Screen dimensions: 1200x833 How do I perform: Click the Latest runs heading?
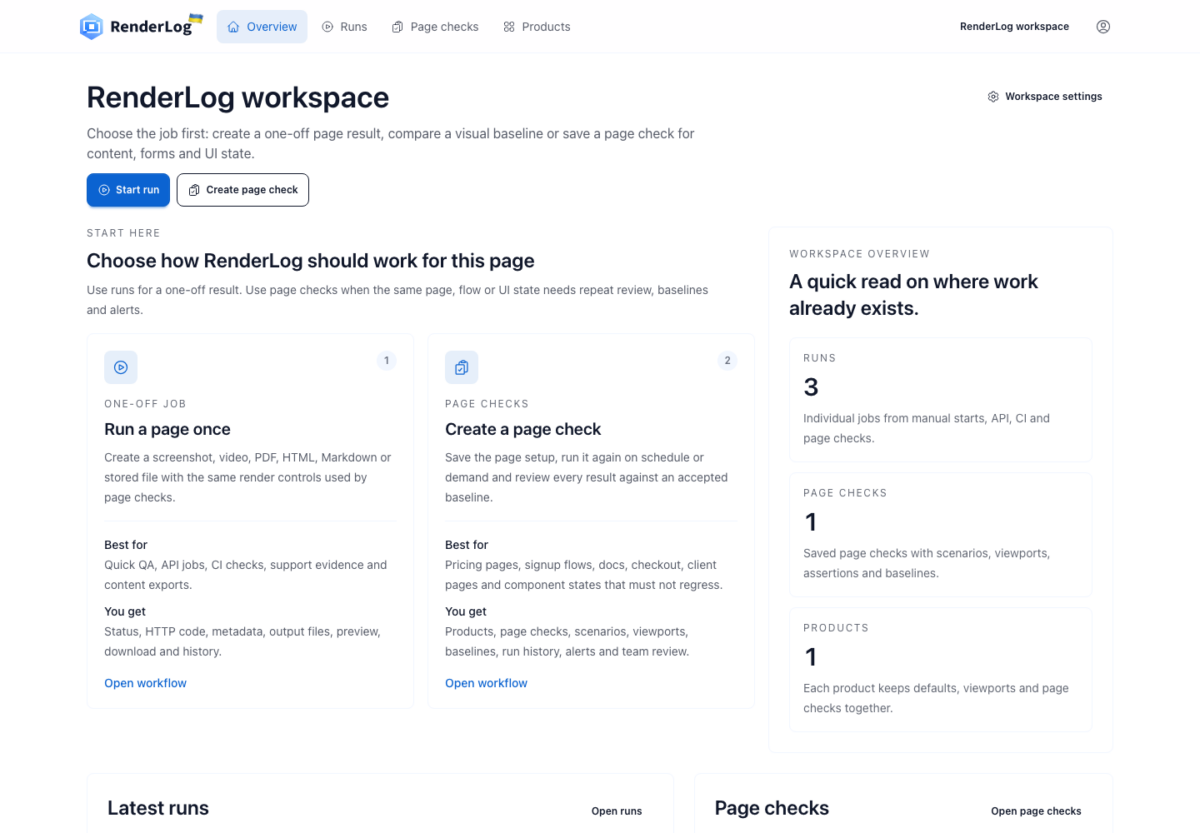click(x=158, y=808)
